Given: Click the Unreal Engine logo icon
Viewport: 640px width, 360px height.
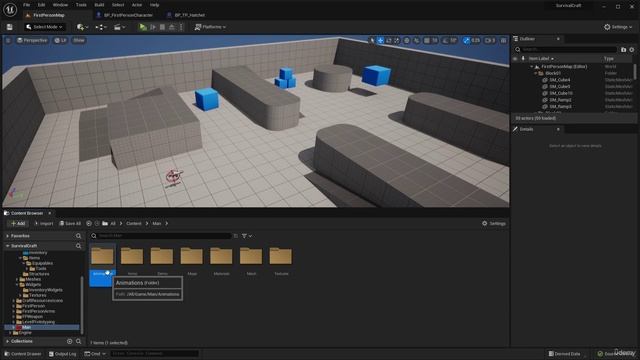Looking at the screenshot, I should click(10, 10).
